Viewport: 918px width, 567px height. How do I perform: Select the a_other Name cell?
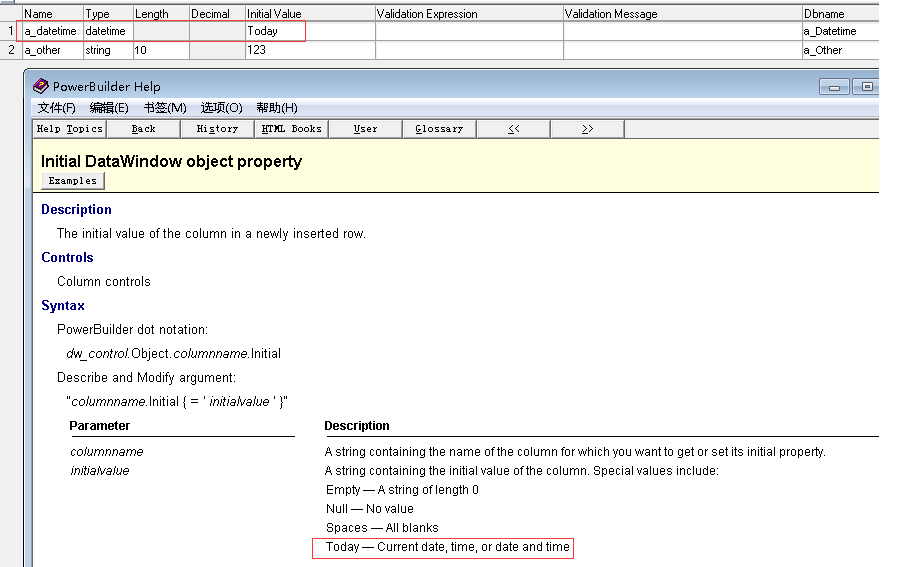click(x=51, y=50)
